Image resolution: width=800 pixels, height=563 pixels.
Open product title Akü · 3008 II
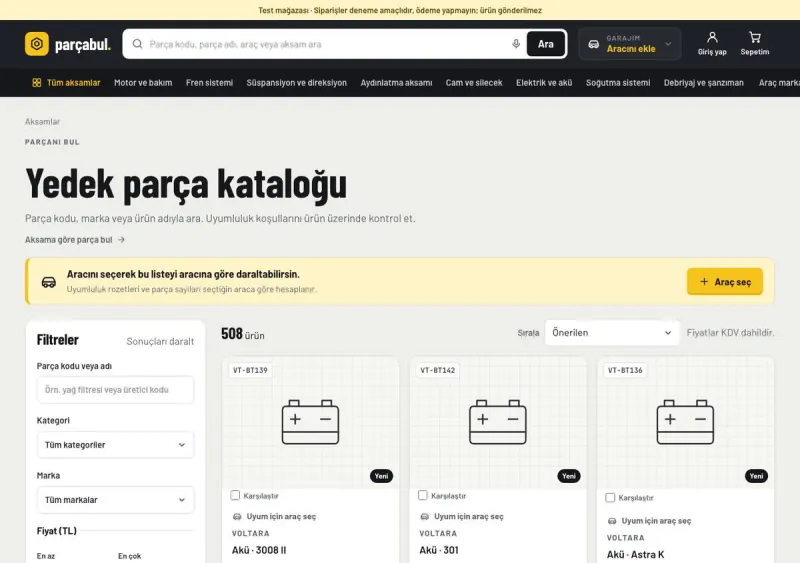[x=259, y=550]
